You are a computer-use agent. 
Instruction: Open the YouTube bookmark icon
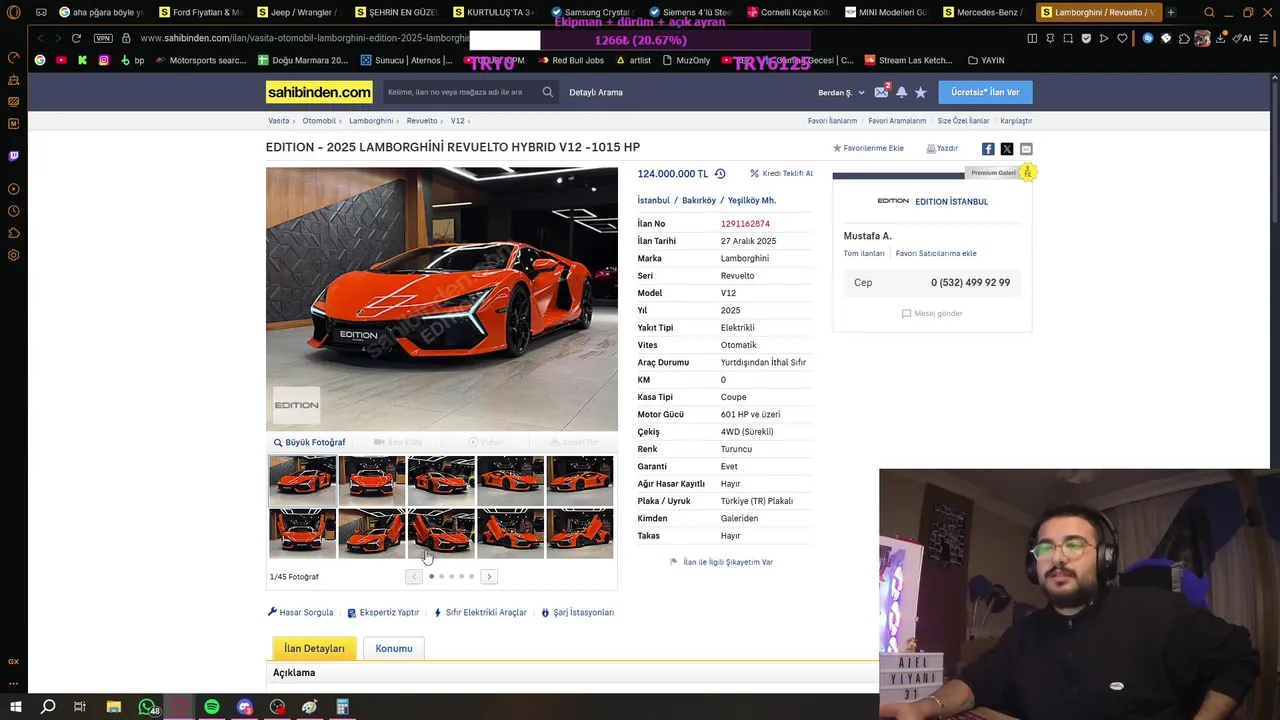coord(61,60)
